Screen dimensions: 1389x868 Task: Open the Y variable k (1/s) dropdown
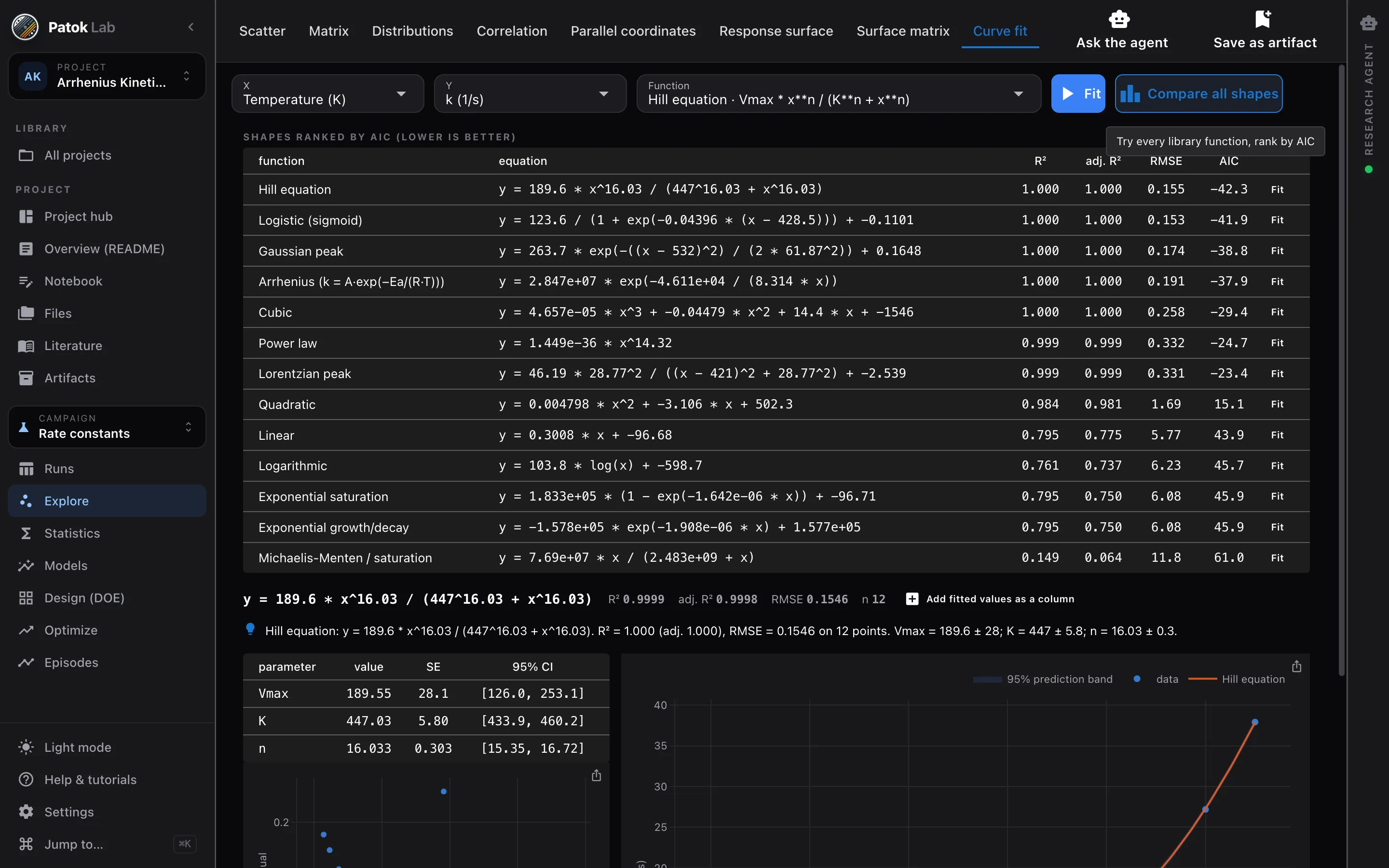[531, 94]
